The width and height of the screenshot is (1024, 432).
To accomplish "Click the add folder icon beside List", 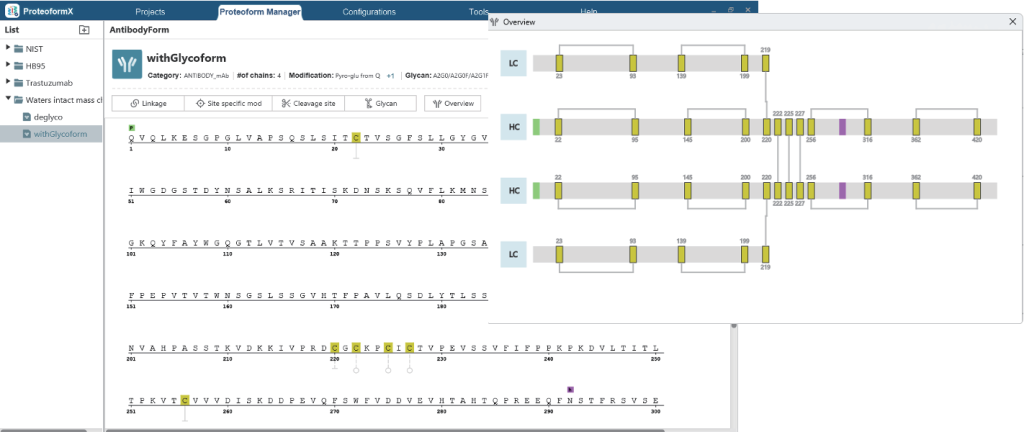I will click(84, 30).
